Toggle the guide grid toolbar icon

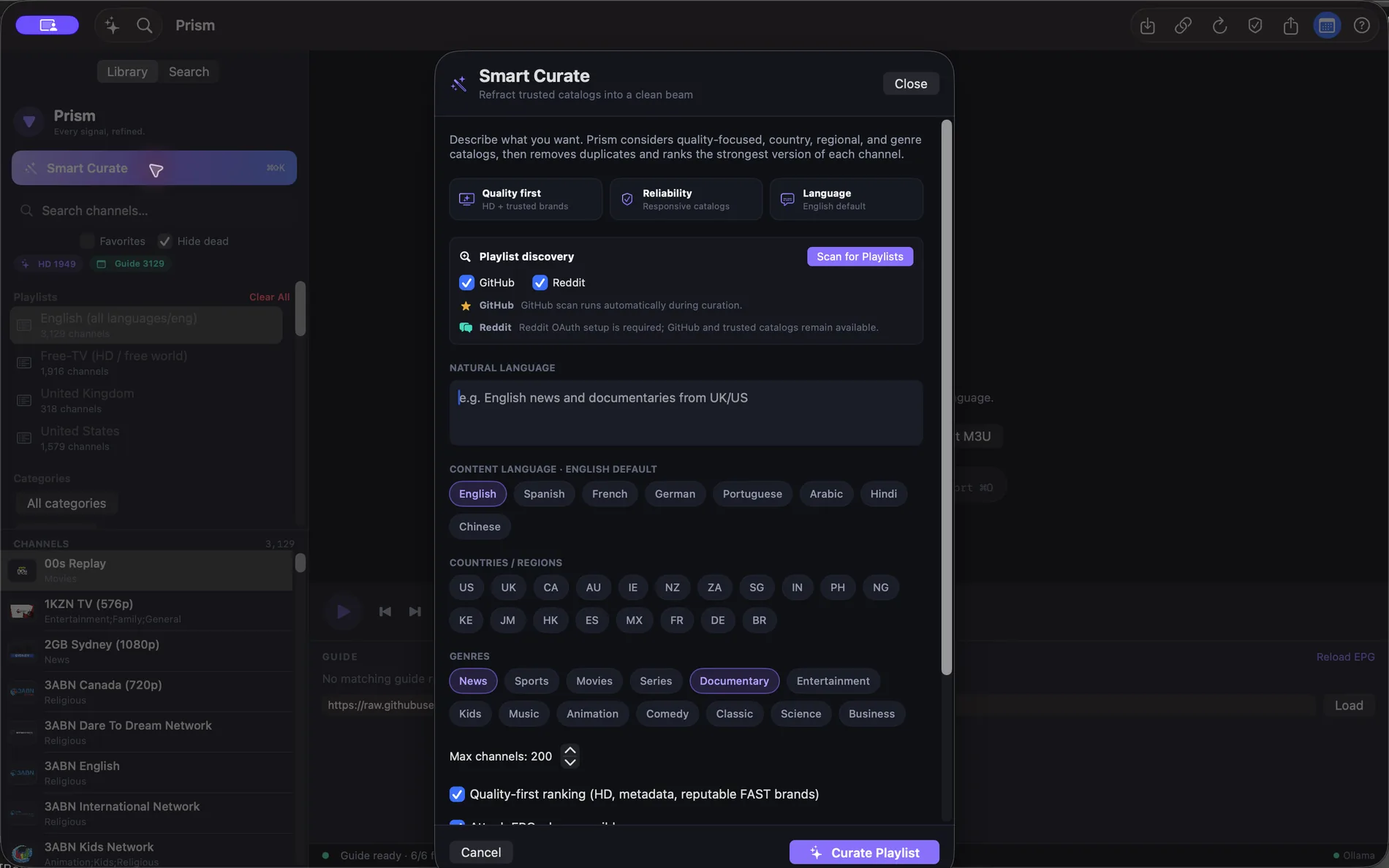(1326, 26)
